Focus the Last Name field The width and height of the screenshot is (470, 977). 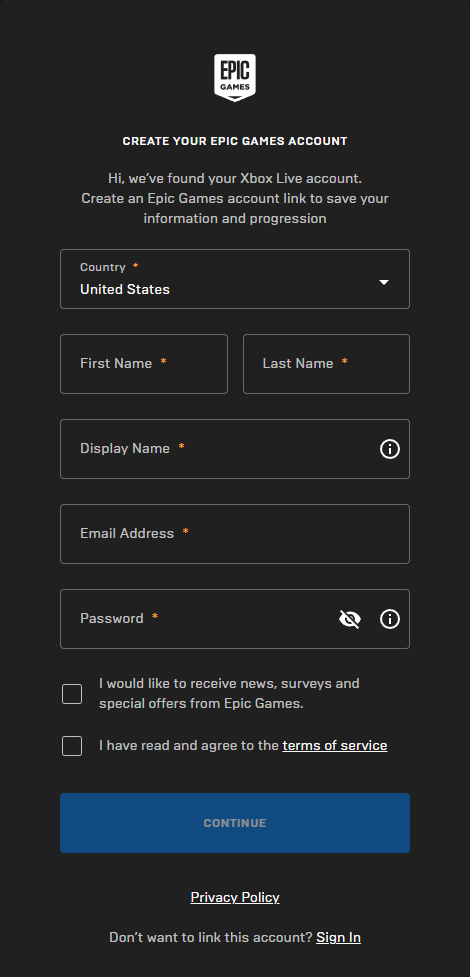coord(326,364)
